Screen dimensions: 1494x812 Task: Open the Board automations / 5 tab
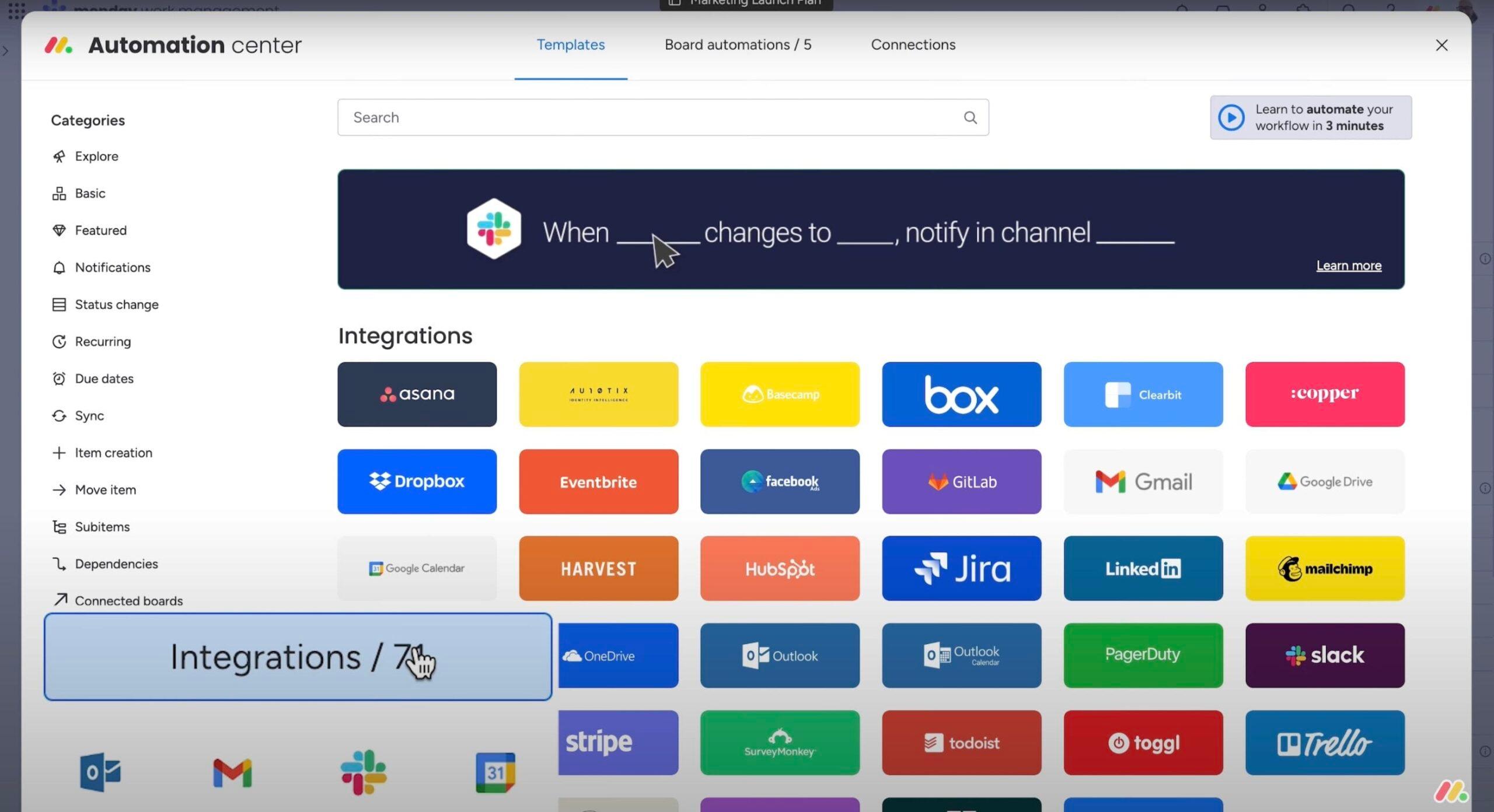738,45
